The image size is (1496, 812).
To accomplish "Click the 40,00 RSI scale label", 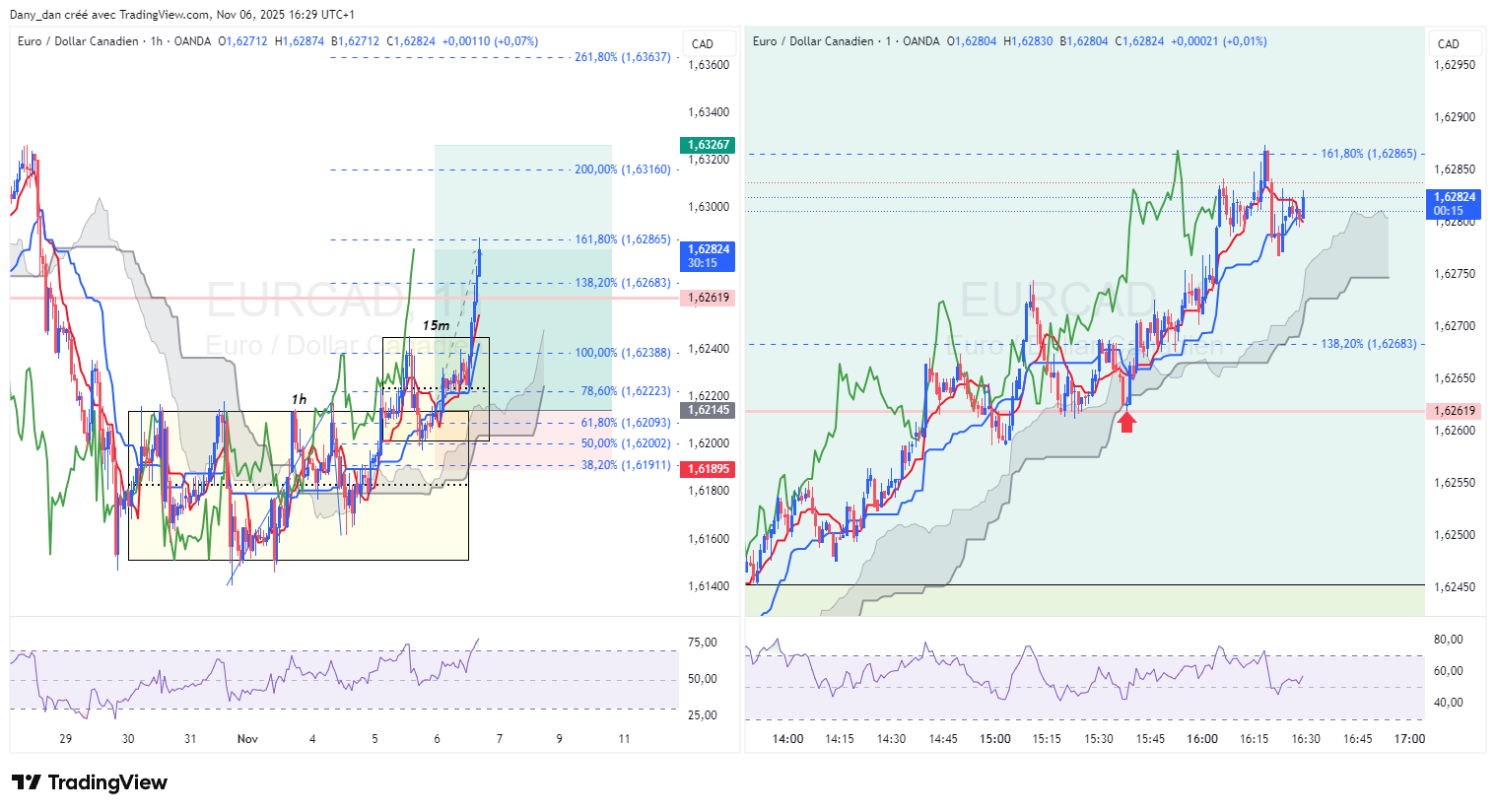I will (1449, 703).
